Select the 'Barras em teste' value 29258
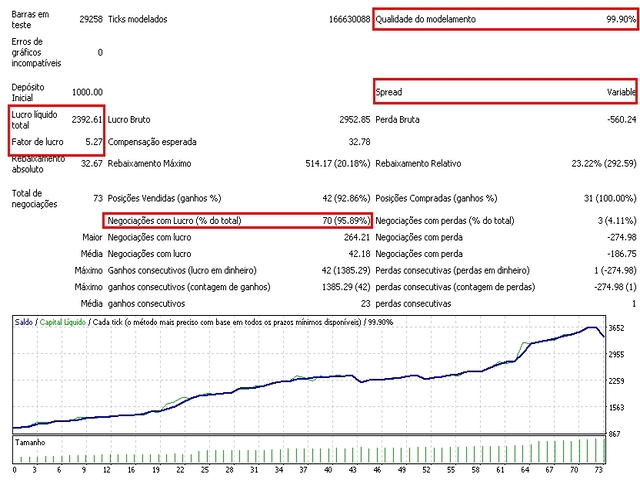This screenshot has height=480, width=640. [x=91, y=19]
